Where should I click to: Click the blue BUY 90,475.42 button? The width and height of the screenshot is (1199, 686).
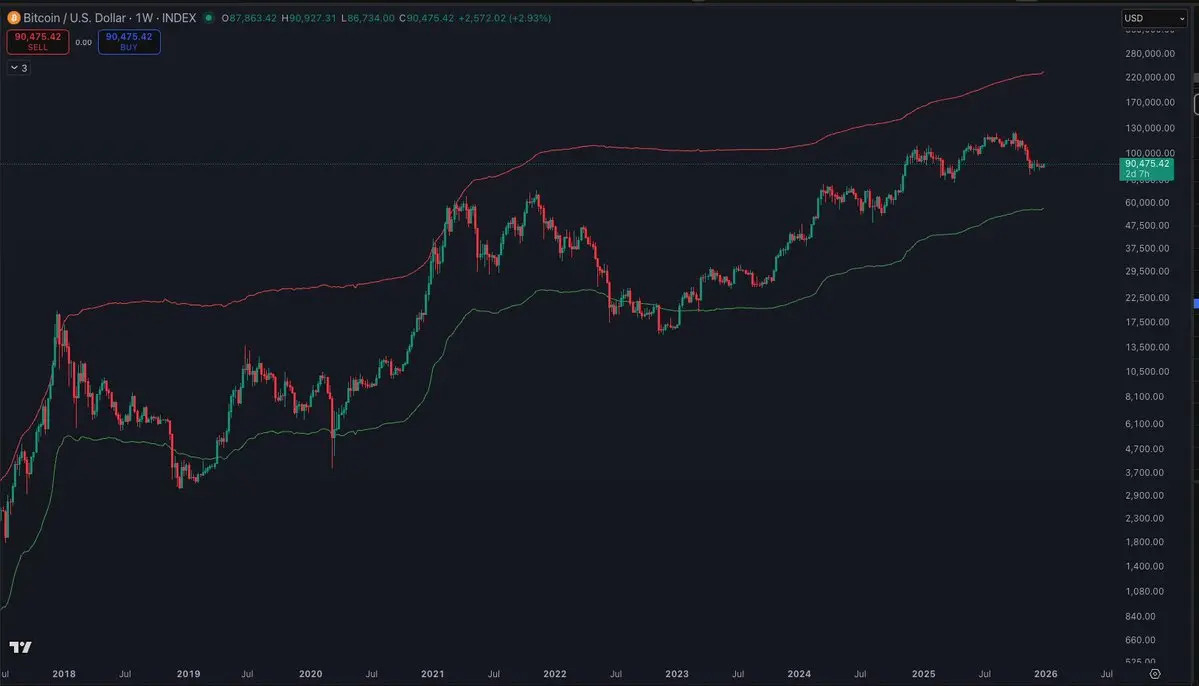coord(129,41)
